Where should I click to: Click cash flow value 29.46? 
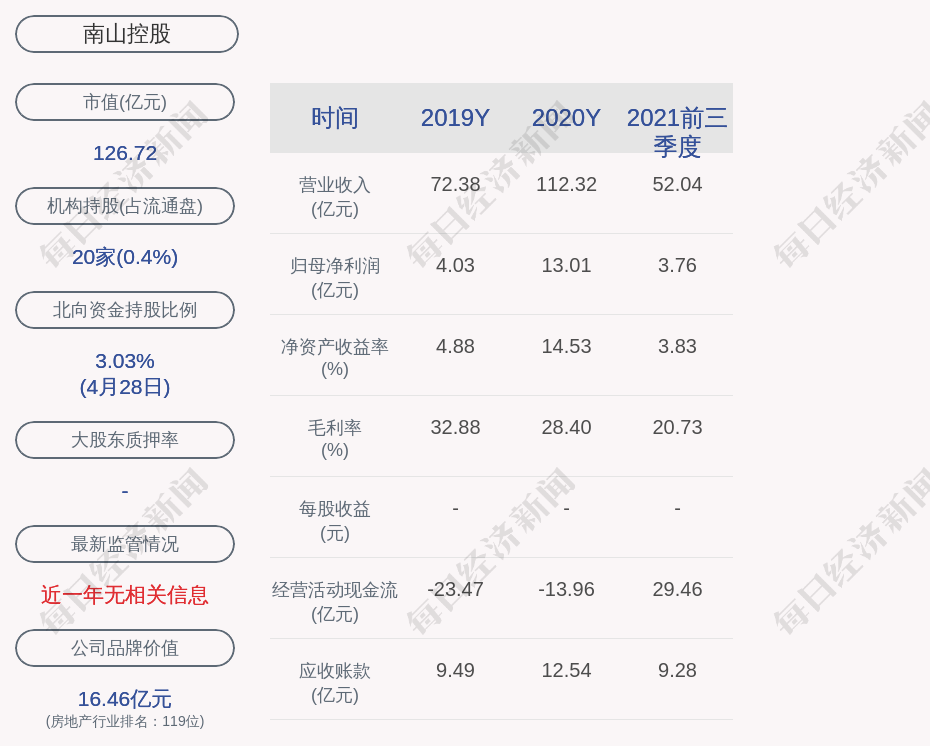click(677, 589)
